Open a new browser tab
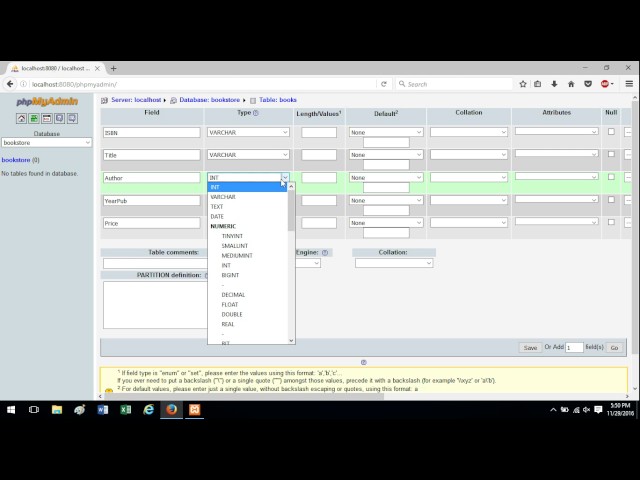The width and height of the screenshot is (640, 480). [113, 68]
